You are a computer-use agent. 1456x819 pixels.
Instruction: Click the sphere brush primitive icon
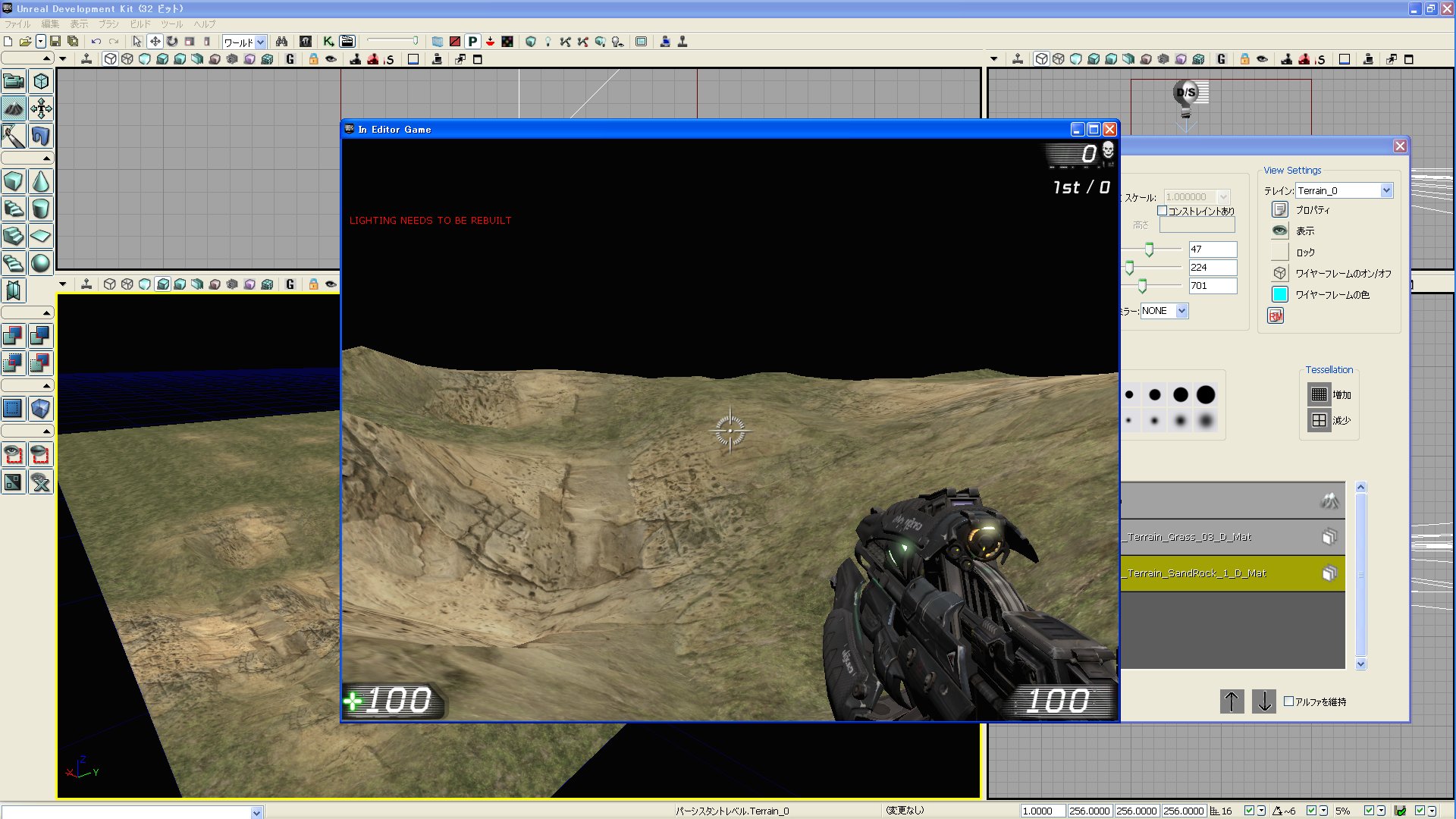pos(40,263)
